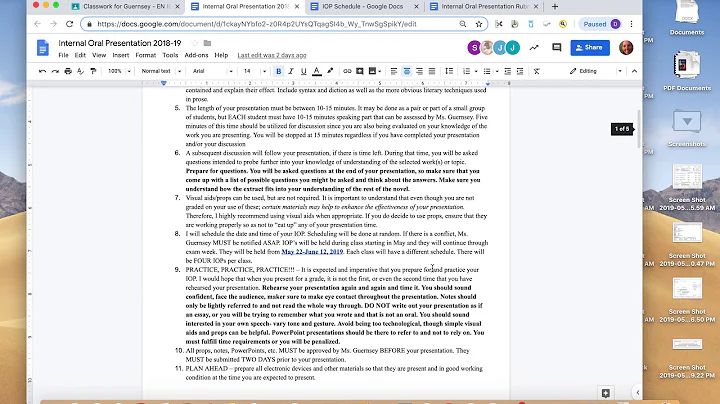Expand the numbered list dropdown arrow
The image size is (720, 404).
pos(476,71)
